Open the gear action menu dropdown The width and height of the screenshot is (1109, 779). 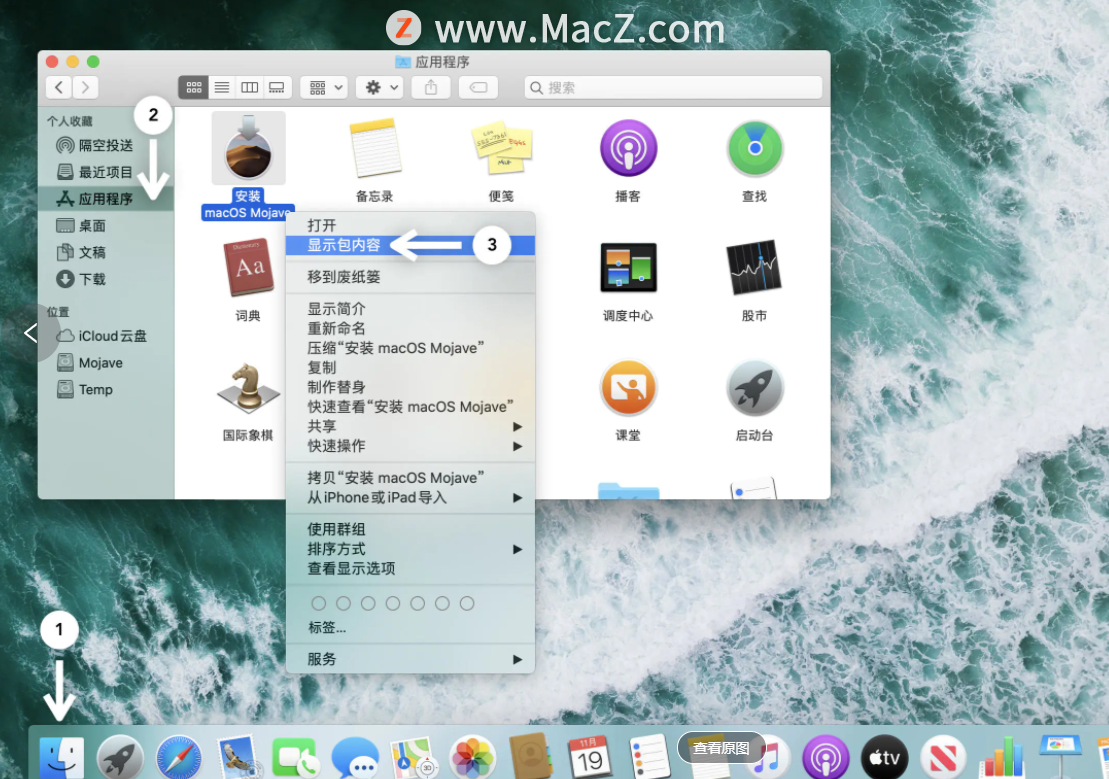380,87
